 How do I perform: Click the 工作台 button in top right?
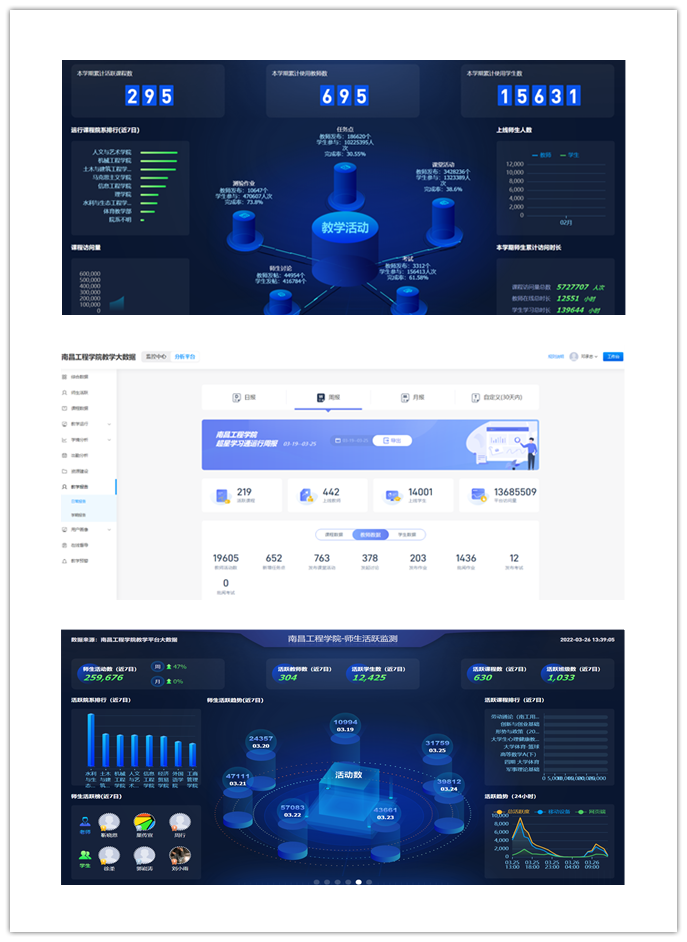[613, 356]
